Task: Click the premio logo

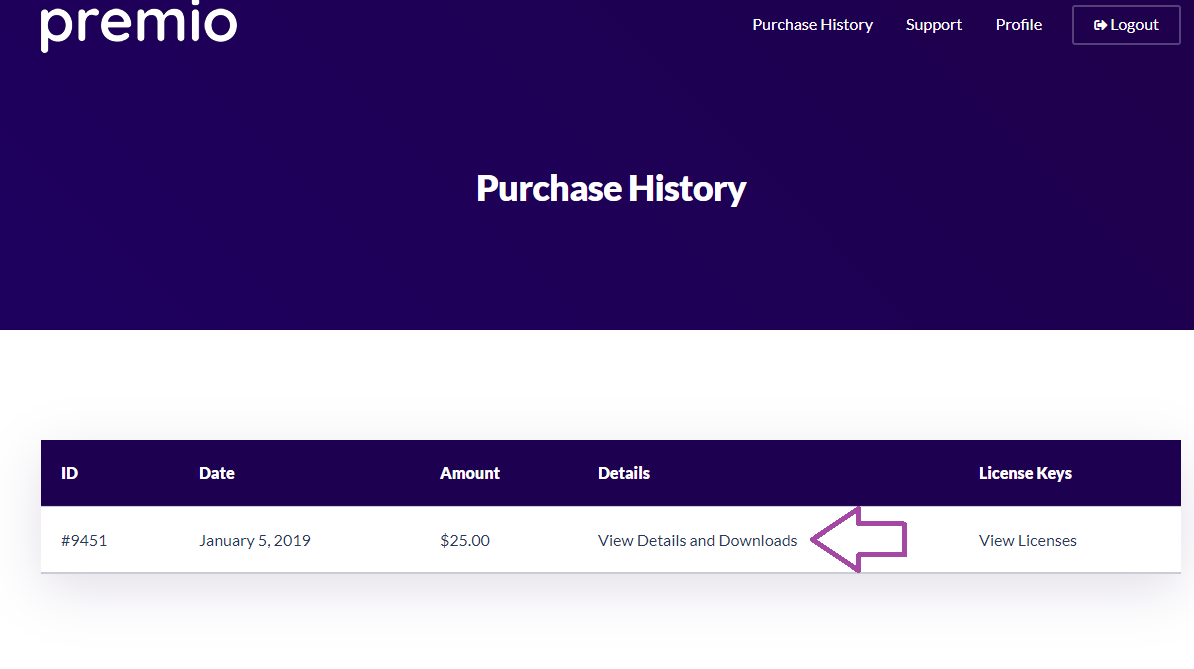Action: click(x=139, y=26)
